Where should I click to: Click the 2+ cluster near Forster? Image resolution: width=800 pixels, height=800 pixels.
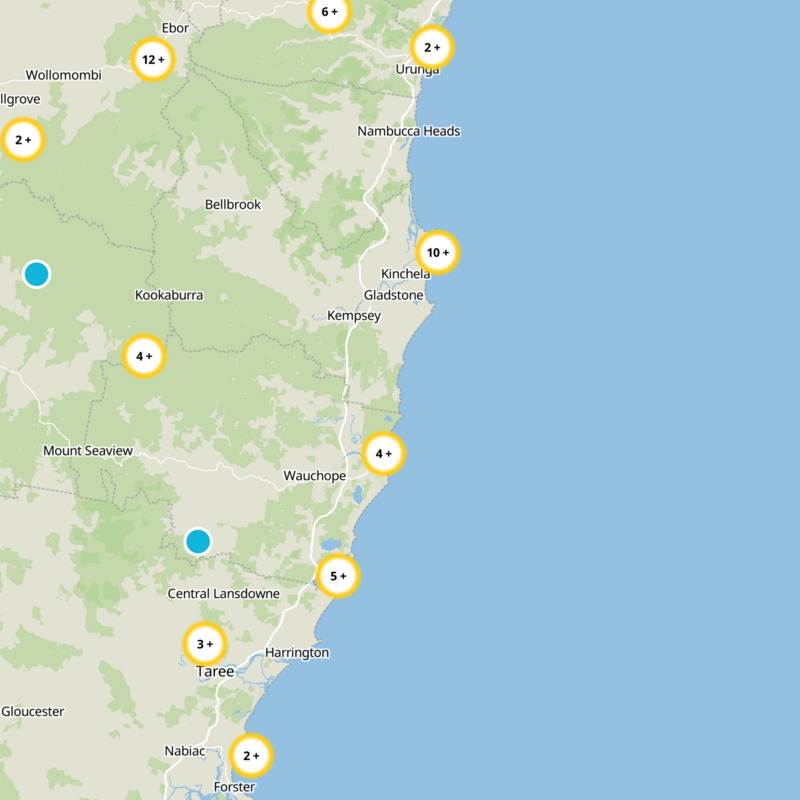click(251, 756)
